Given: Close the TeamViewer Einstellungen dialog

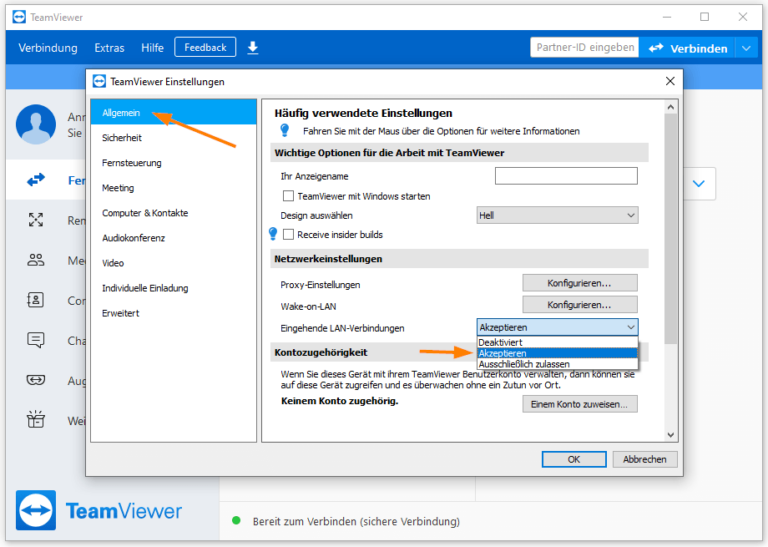Looking at the screenshot, I should point(670,81).
